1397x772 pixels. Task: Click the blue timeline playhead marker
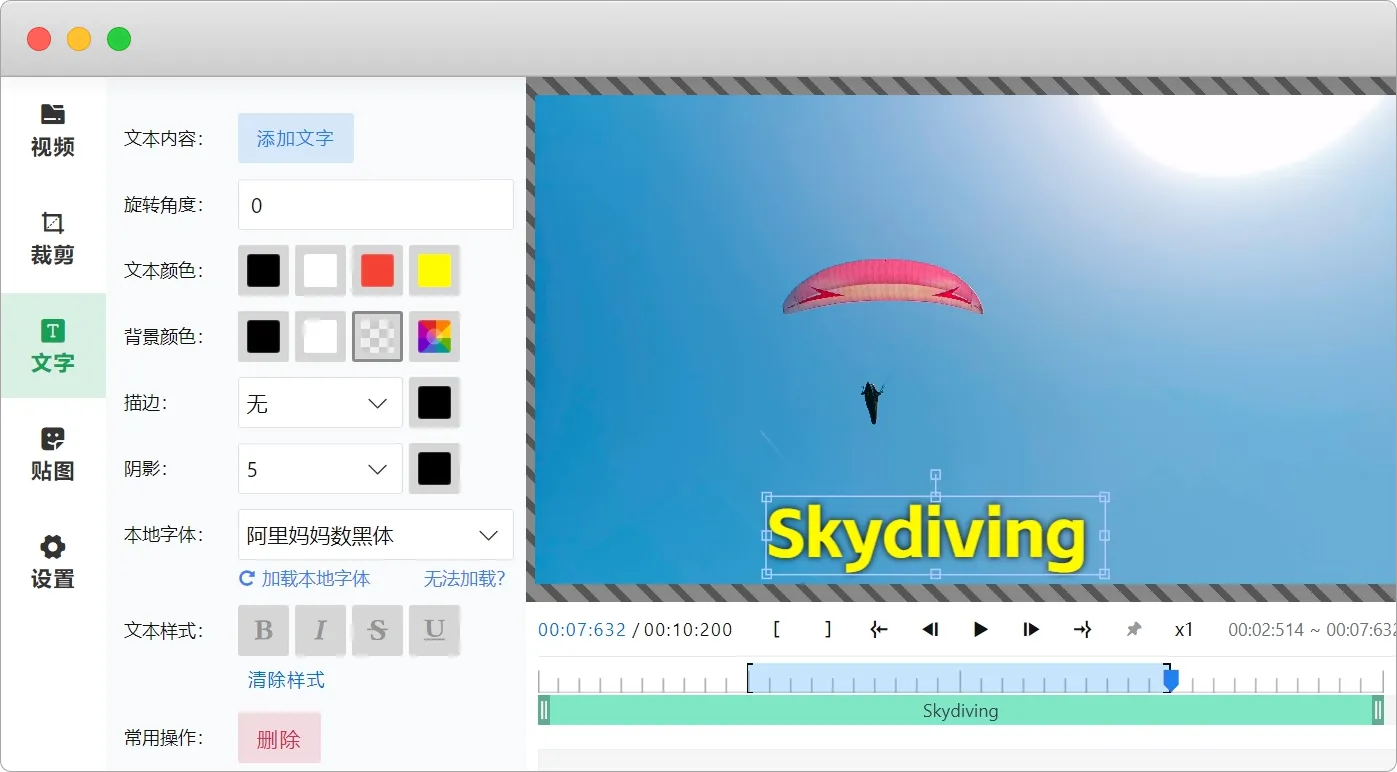1171,680
